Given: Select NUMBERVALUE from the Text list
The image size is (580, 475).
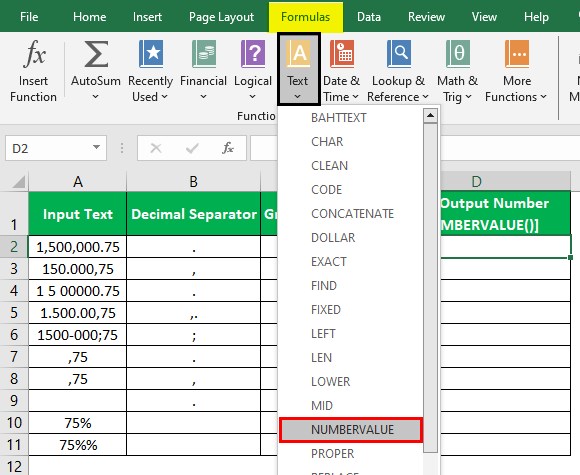Looking at the screenshot, I should click(x=351, y=430).
